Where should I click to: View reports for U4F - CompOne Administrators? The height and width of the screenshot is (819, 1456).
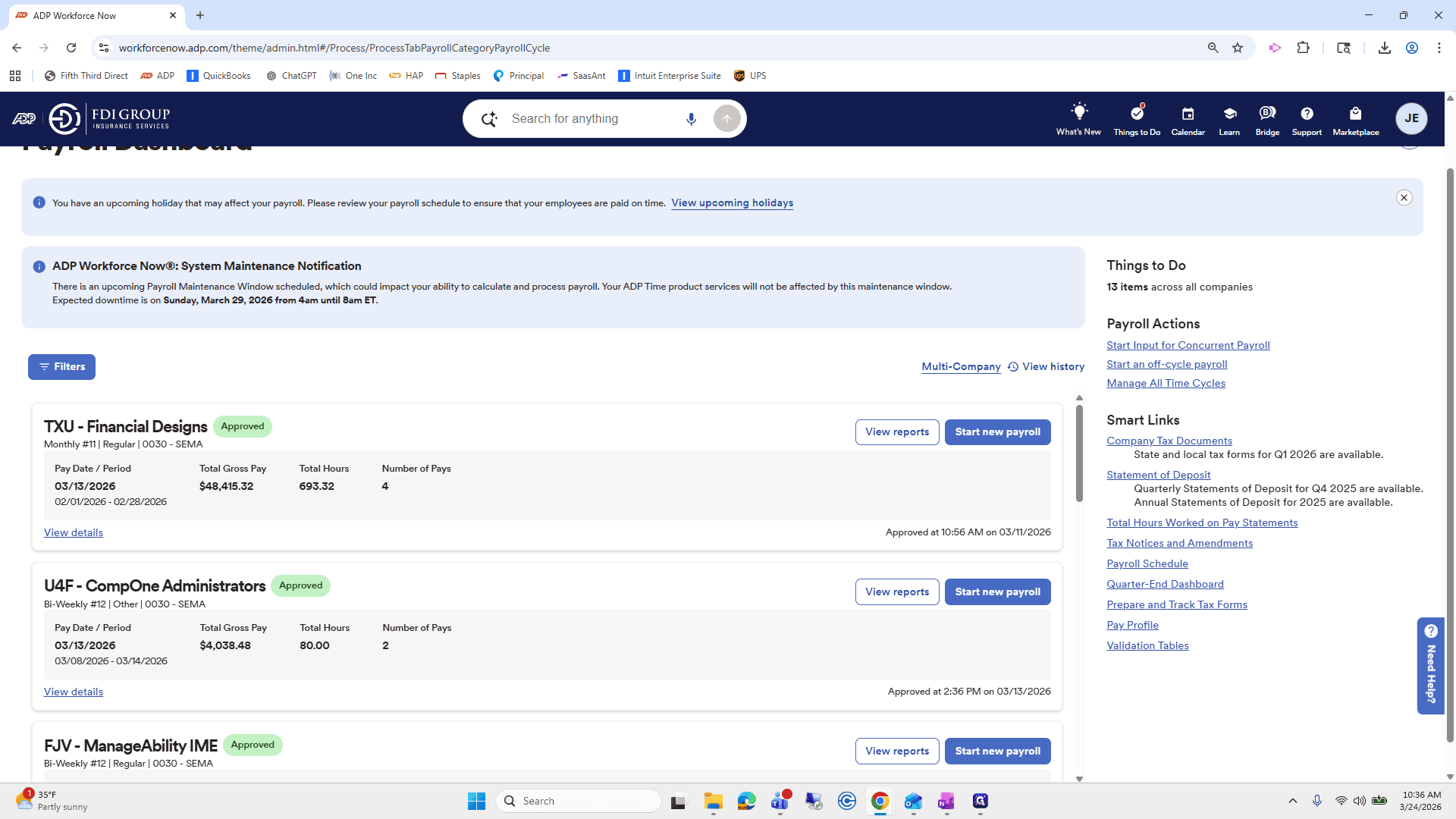[897, 592]
